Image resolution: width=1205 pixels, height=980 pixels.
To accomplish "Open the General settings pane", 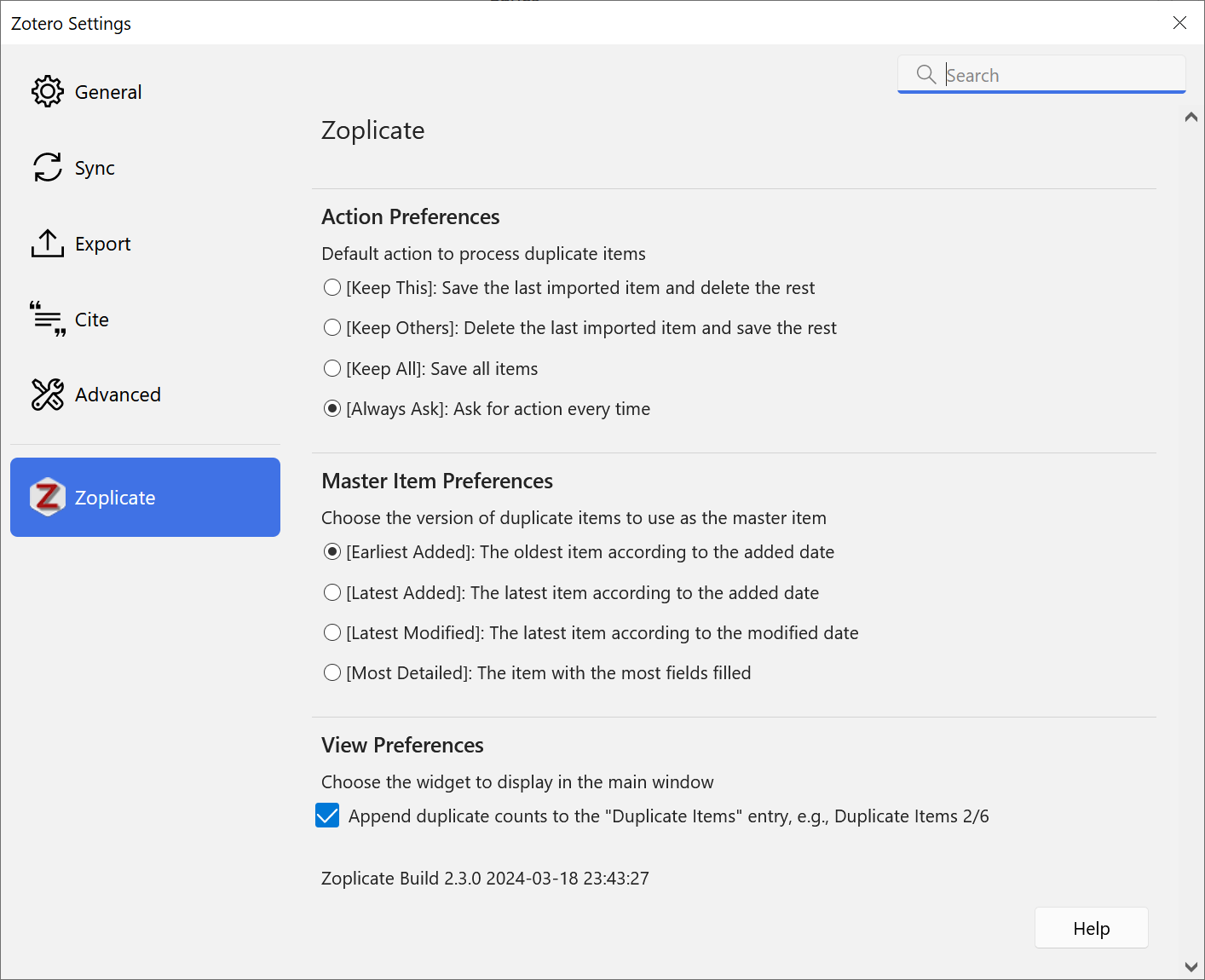I will pyautogui.click(x=145, y=91).
